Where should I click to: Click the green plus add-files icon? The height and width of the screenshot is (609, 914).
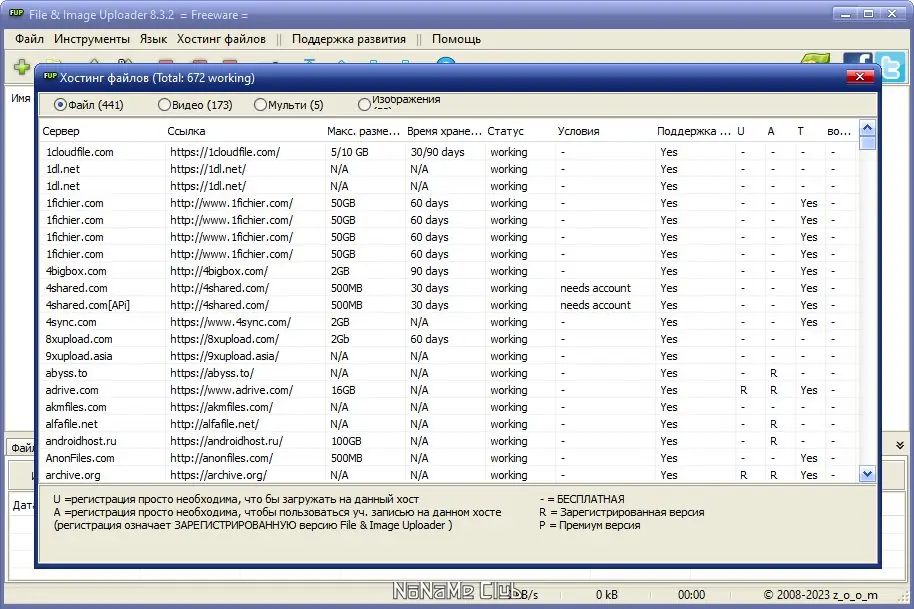[x=22, y=66]
